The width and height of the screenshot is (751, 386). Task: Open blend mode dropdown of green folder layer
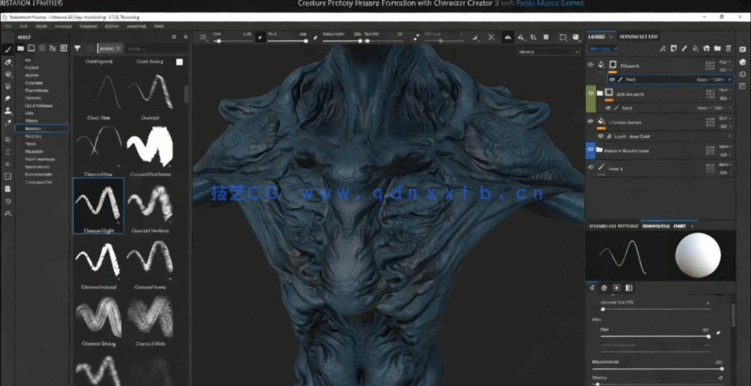pos(726,90)
